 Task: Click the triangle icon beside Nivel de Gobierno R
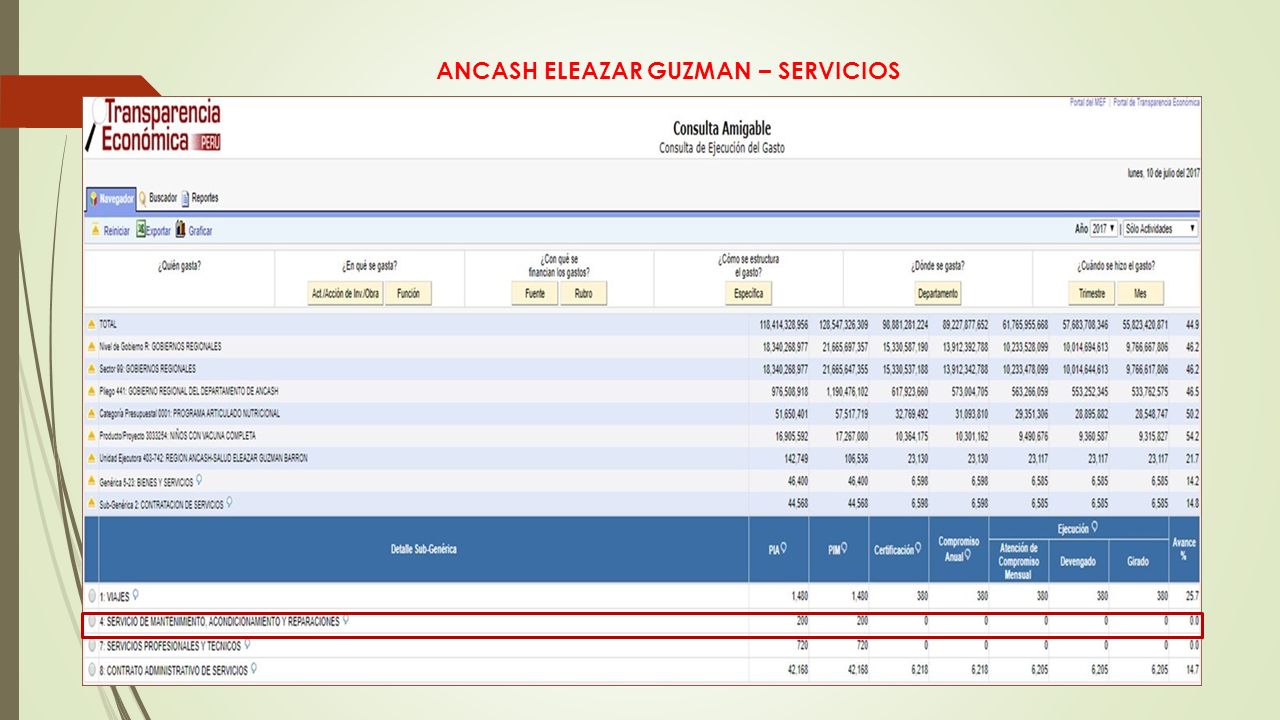(x=92, y=347)
